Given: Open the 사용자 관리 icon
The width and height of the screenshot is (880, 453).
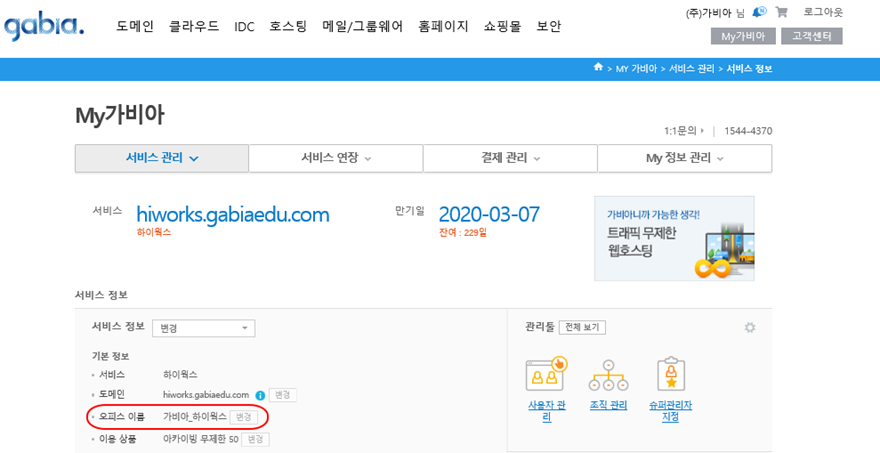Looking at the screenshot, I should coord(547,374).
